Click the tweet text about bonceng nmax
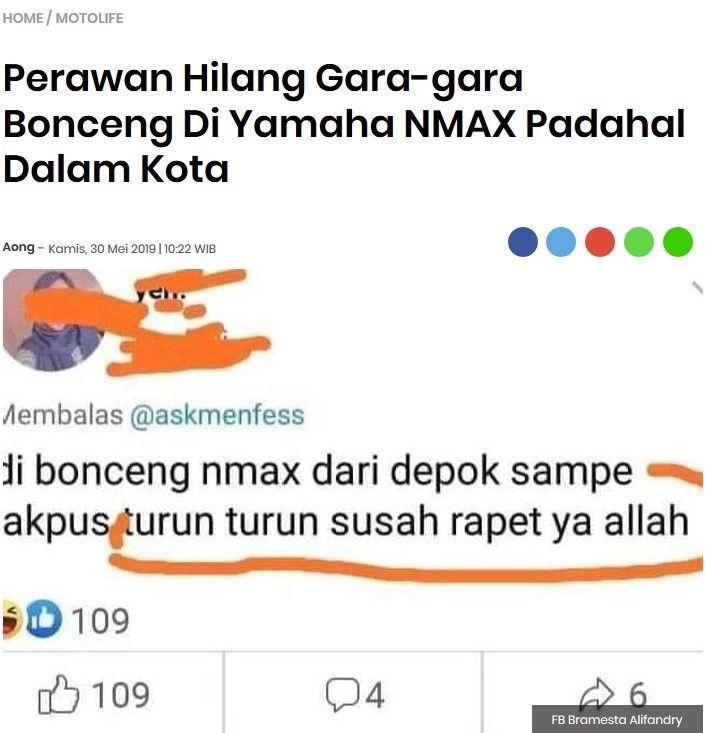 coord(346,496)
